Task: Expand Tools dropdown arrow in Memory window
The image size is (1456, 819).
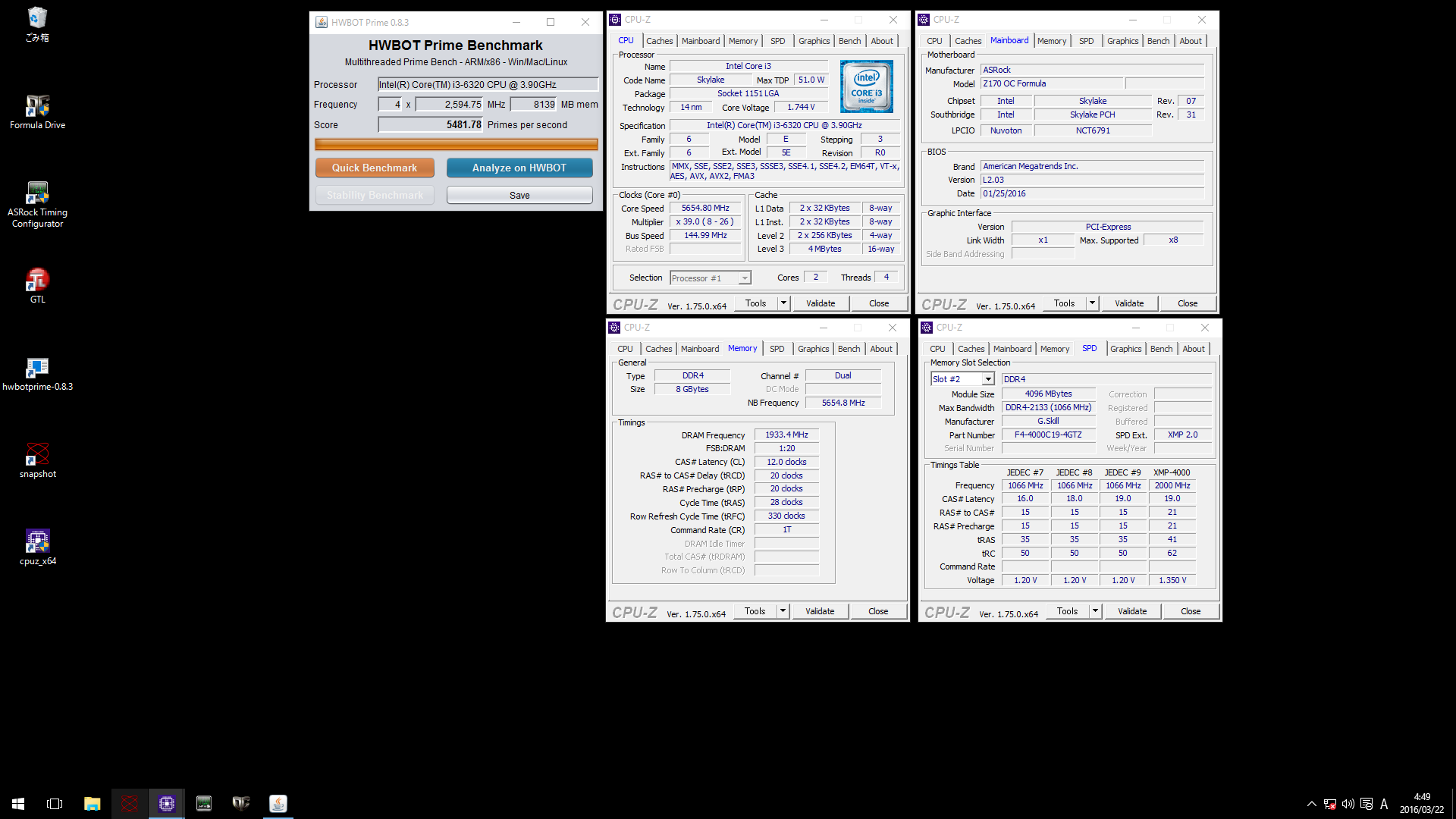Action: (x=783, y=611)
